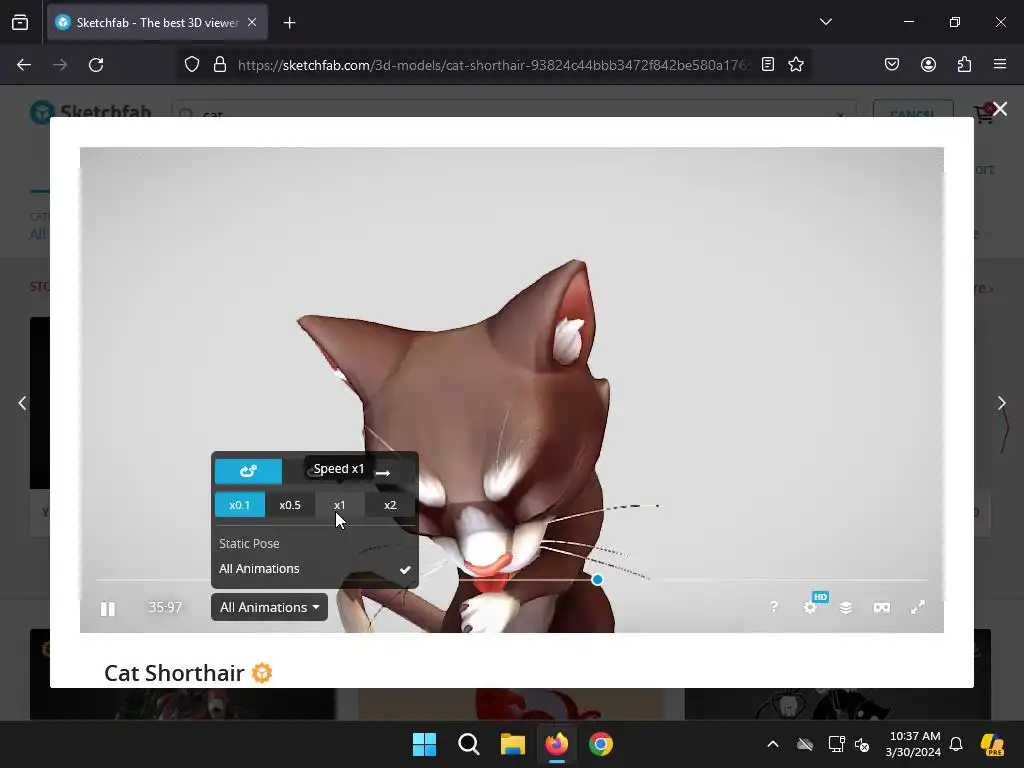The width and height of the screenshot is (1024, 768).
Task: Go to previous model with left arrow
Action: coord(22,403)
